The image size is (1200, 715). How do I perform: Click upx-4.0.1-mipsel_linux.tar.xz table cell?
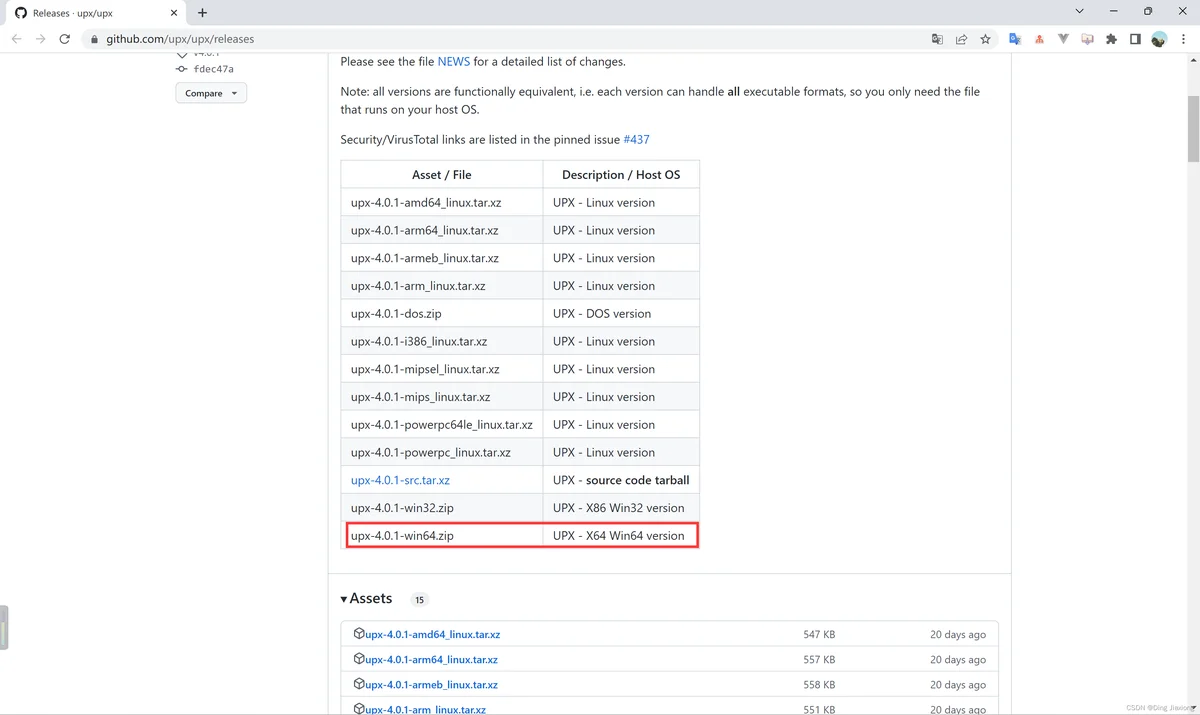(x=442, y=369)
